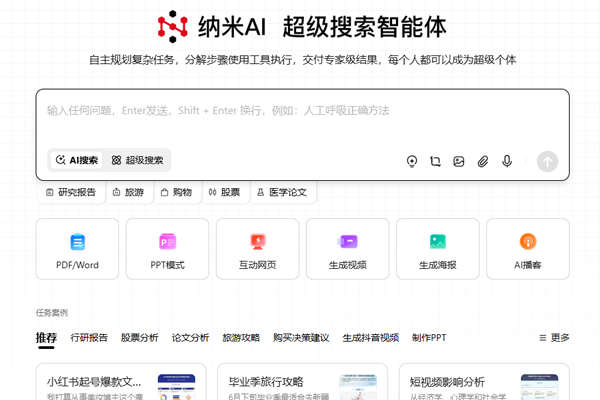Open the 互动网页 tool card
Screen dimensions: 600x400
[258, 249]
